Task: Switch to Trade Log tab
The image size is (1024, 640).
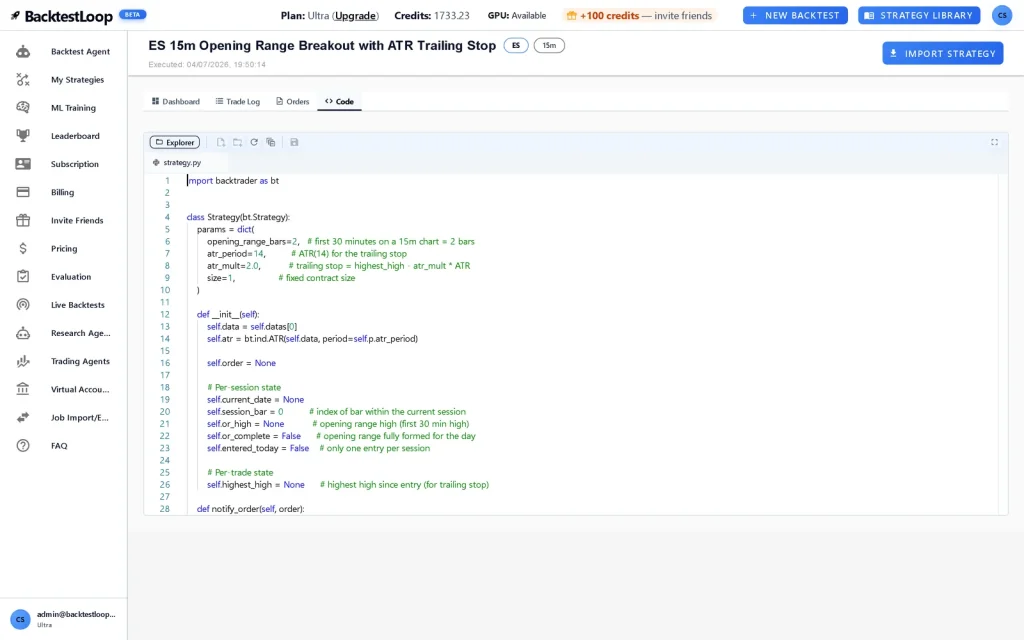Action: [238, 101]
